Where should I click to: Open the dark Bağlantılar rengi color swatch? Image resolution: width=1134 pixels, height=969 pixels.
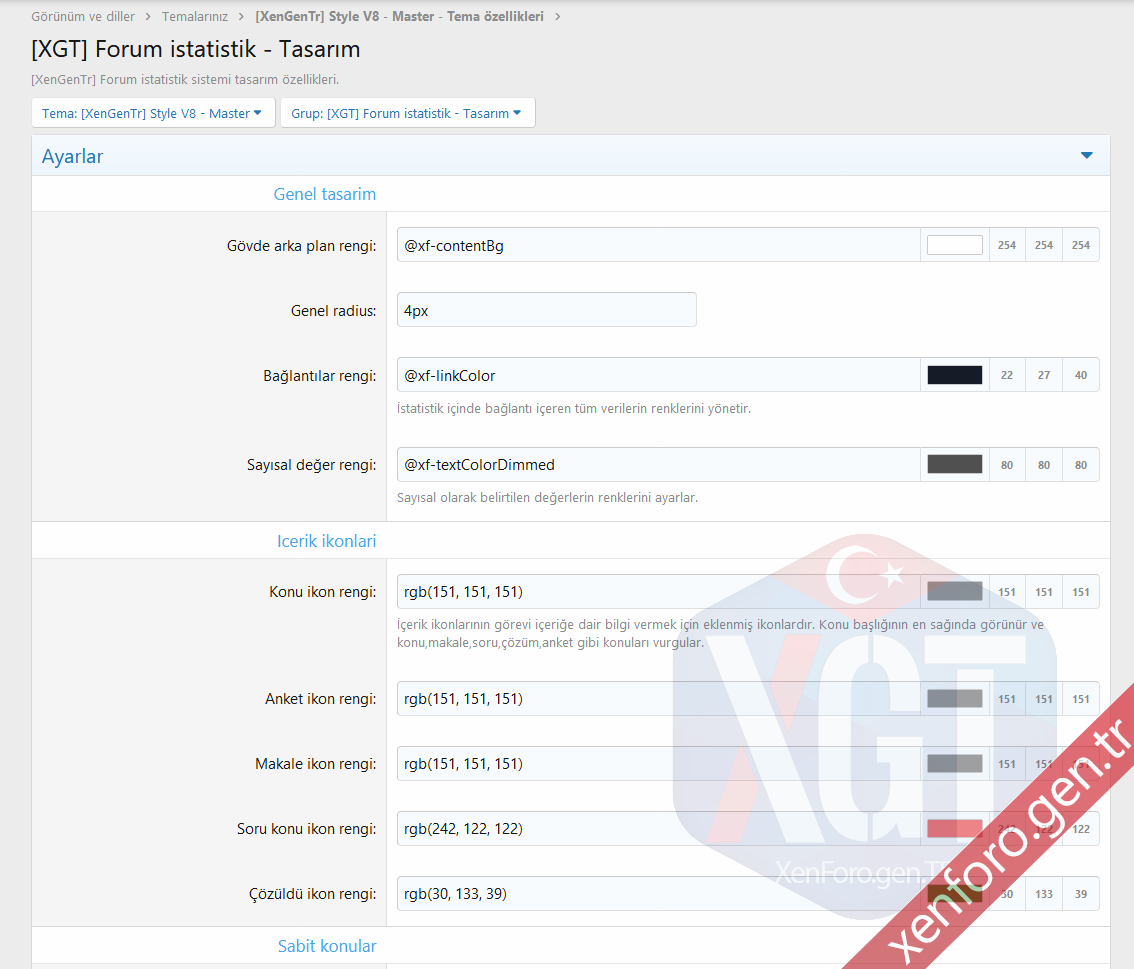(x=955, y=375)
